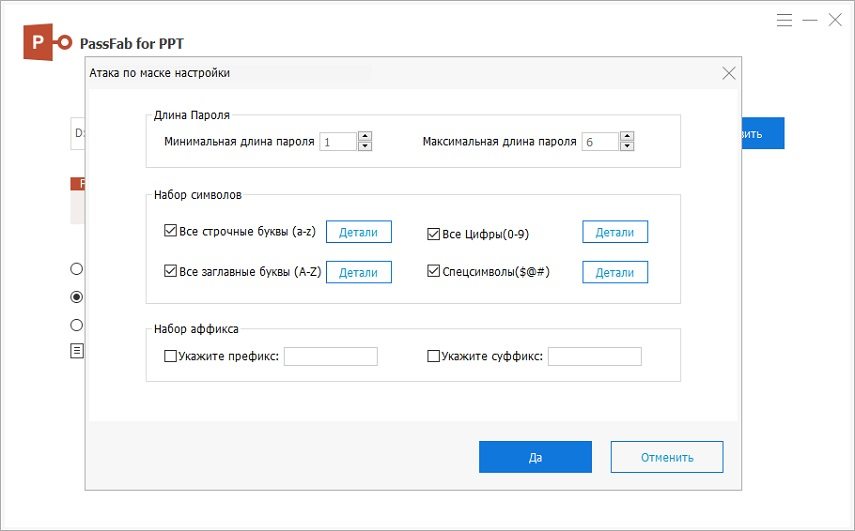Click the maximum password length field
Image resolution: width=855 pixels, height=531 pixels.
click(600, 142)
